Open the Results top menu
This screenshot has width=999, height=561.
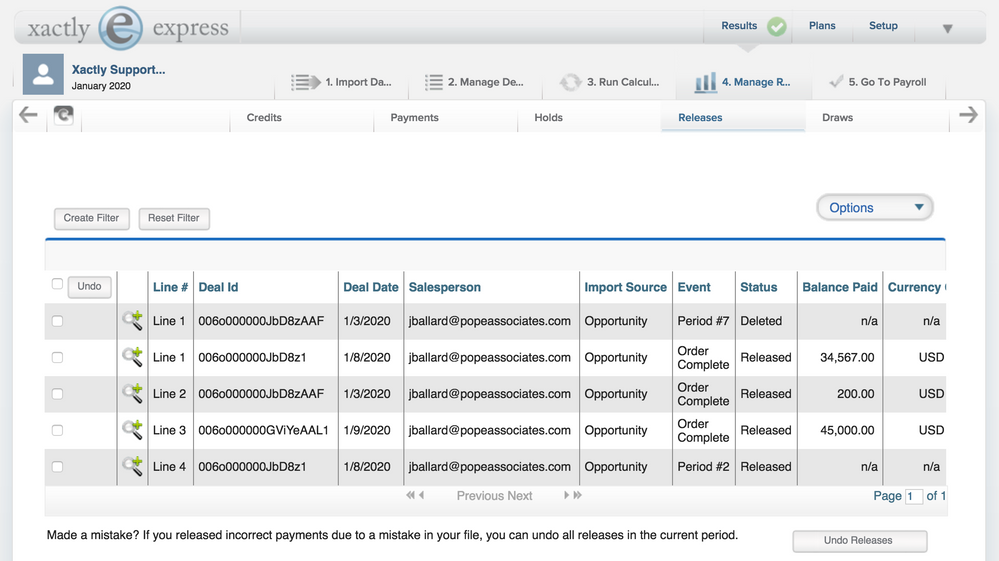click(739, 25)
